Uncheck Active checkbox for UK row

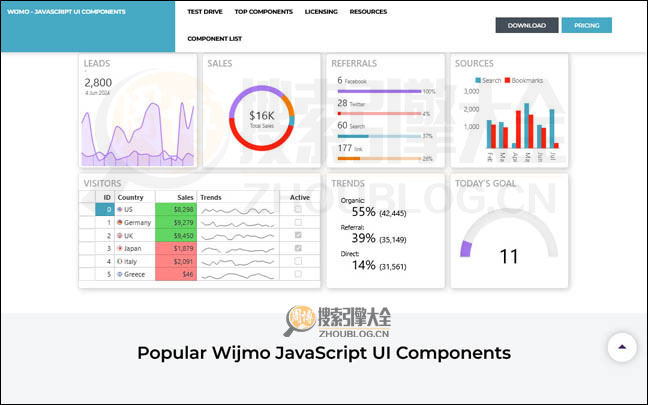click(298, 235)
